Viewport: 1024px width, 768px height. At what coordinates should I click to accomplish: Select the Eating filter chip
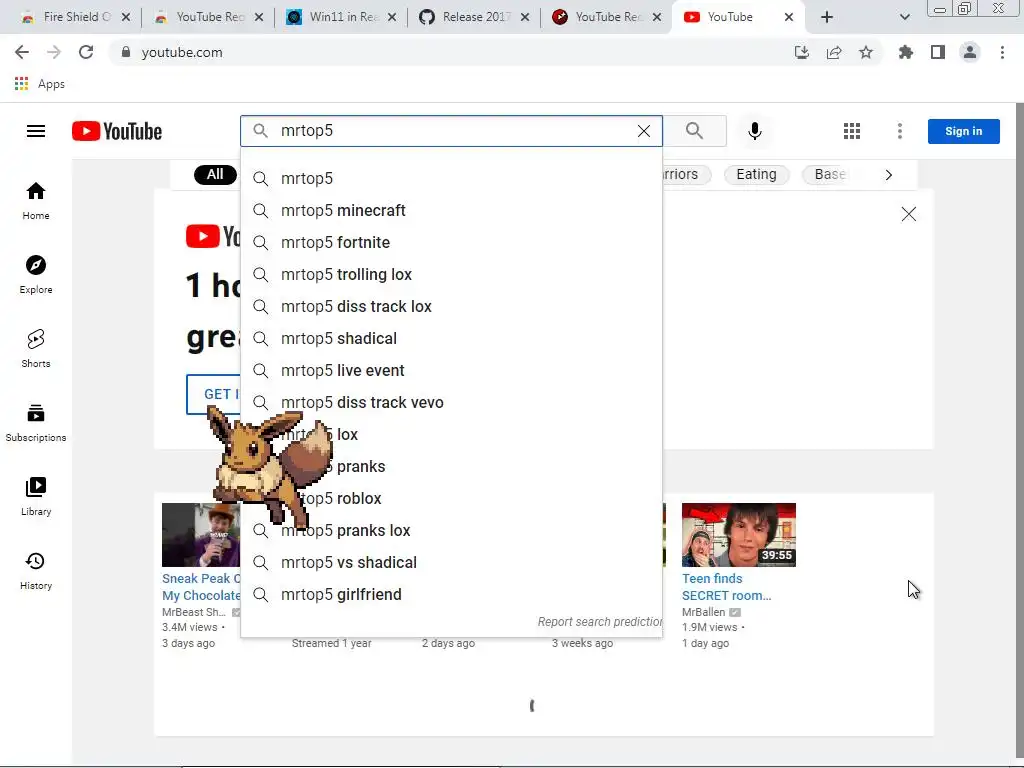click(756, 174)
